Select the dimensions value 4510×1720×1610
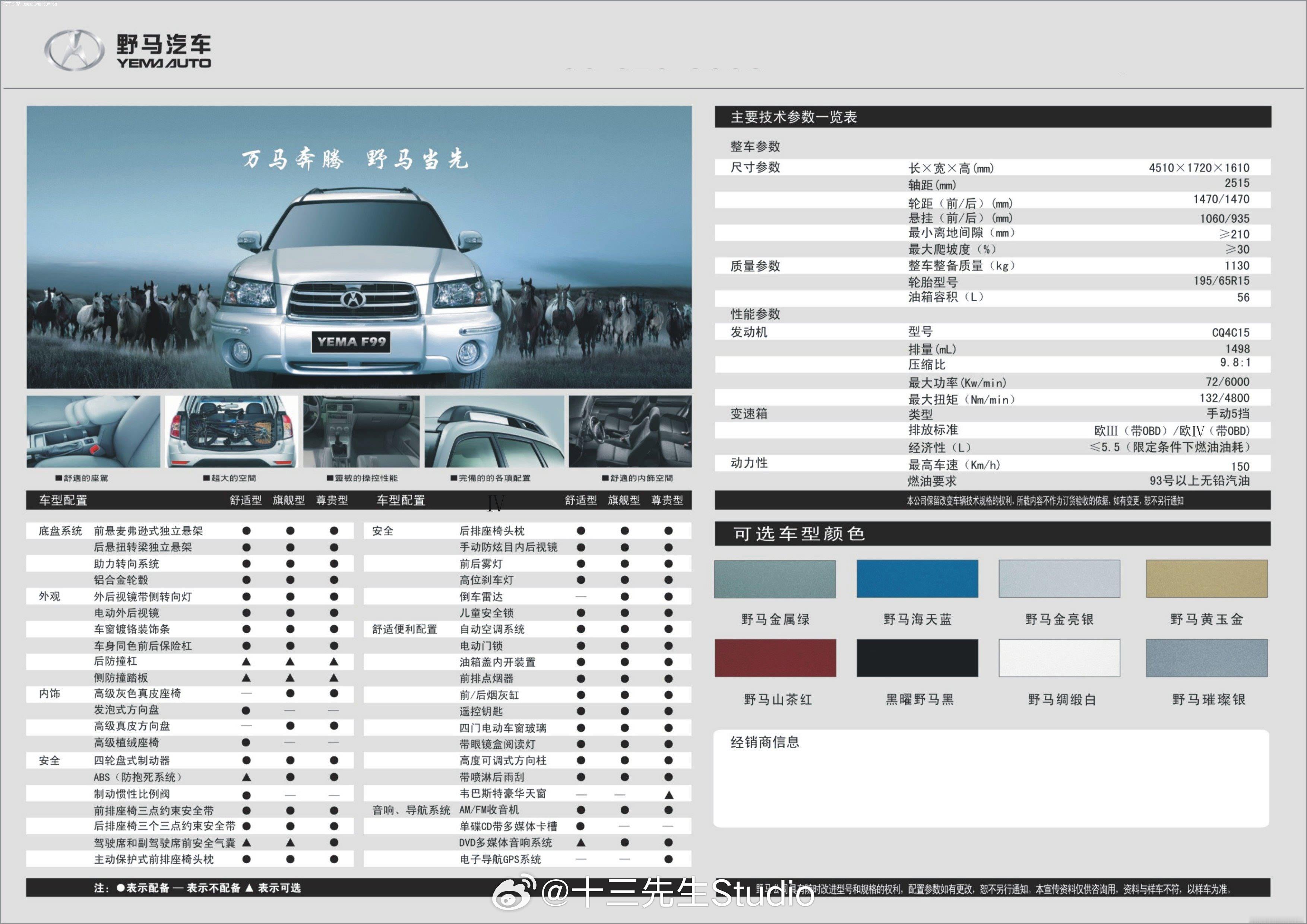The image size is (1307, 924). (x=1199, y=168)
